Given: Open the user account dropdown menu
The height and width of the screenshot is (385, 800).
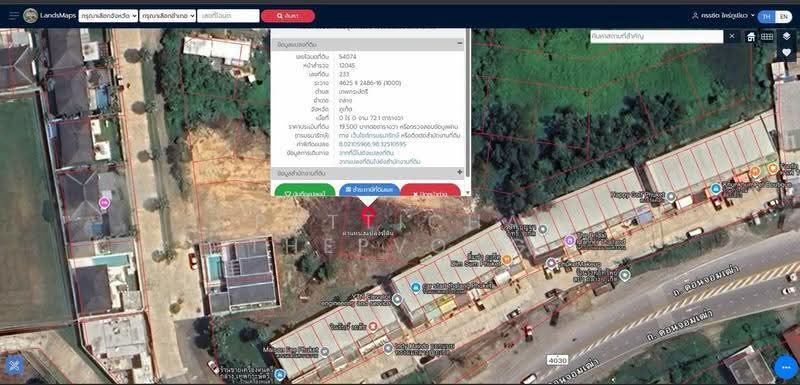Looking at the screenshot, I should [727, 16].
